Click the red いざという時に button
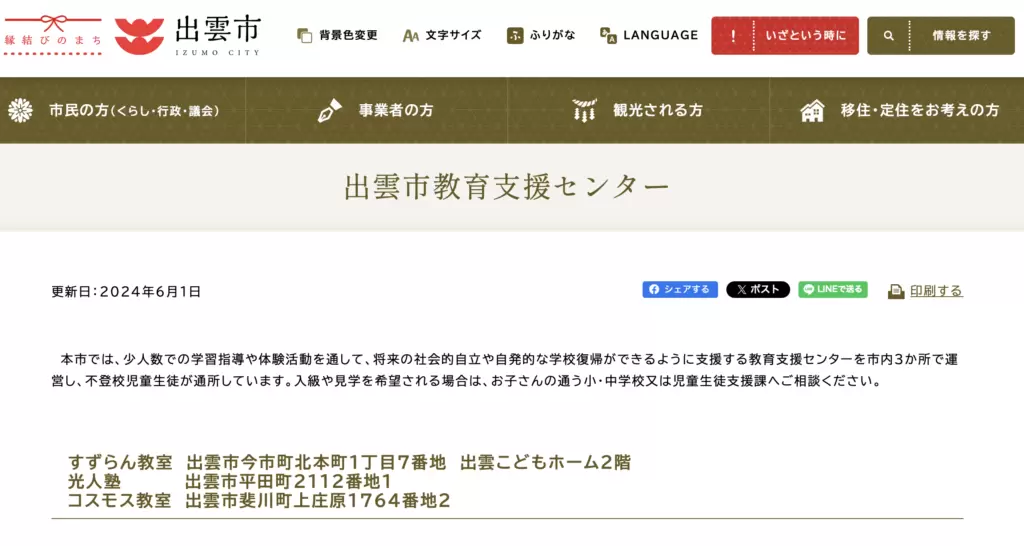Image resolution: width=1024 pixels, height=546 pixels. (x=785, y=35)
